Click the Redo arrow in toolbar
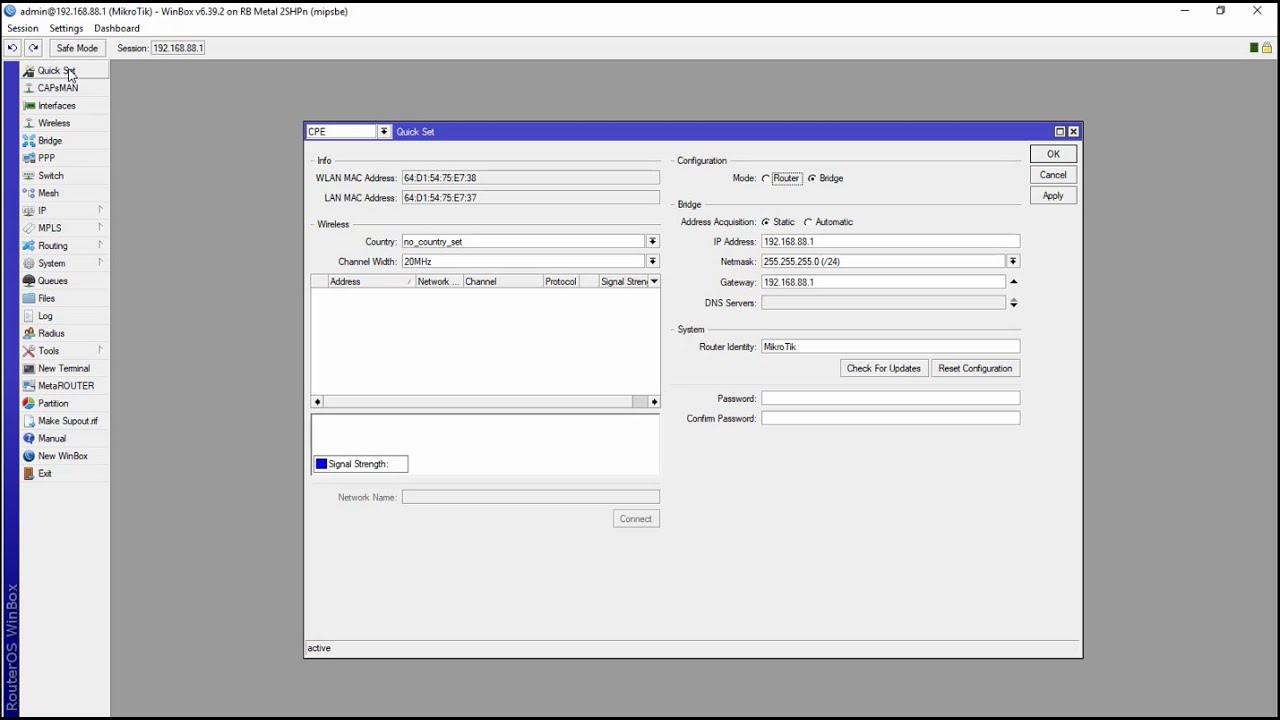The image size is (1280, 720). [x=33, y=48]
